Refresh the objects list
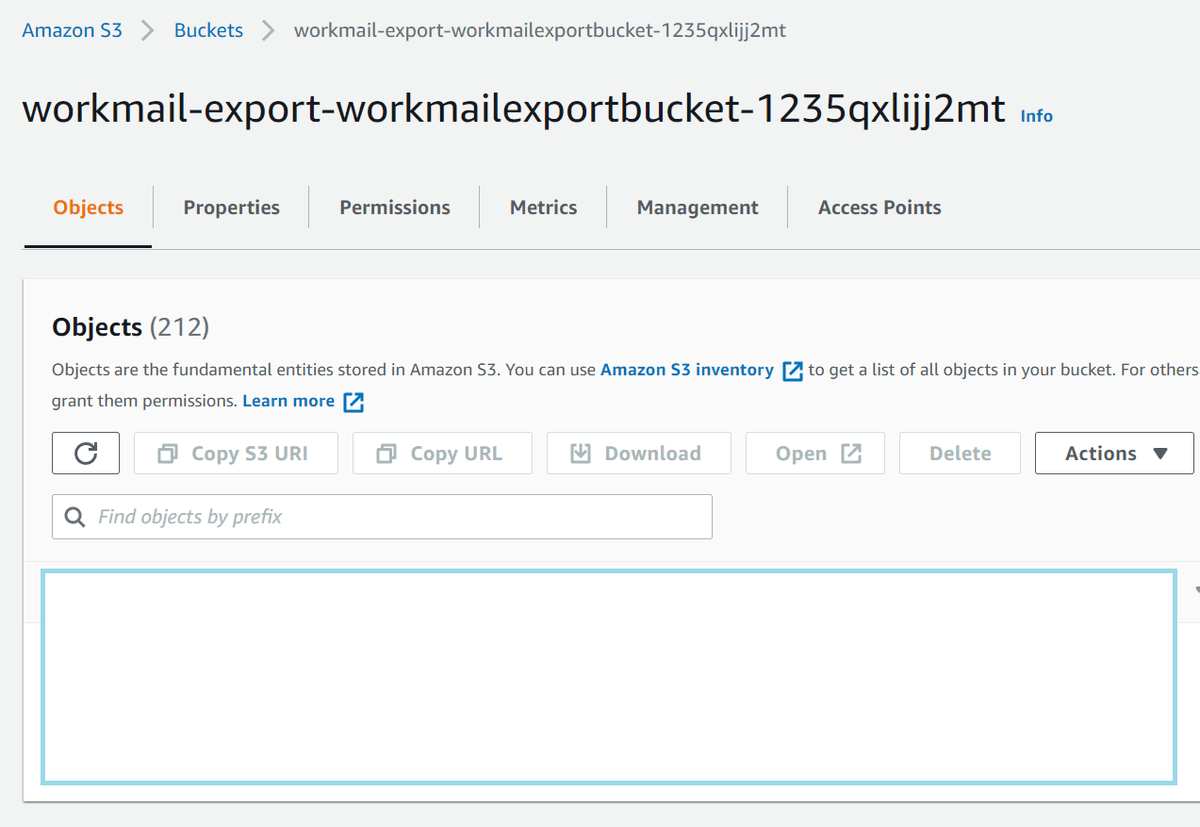 coord(85,453)
